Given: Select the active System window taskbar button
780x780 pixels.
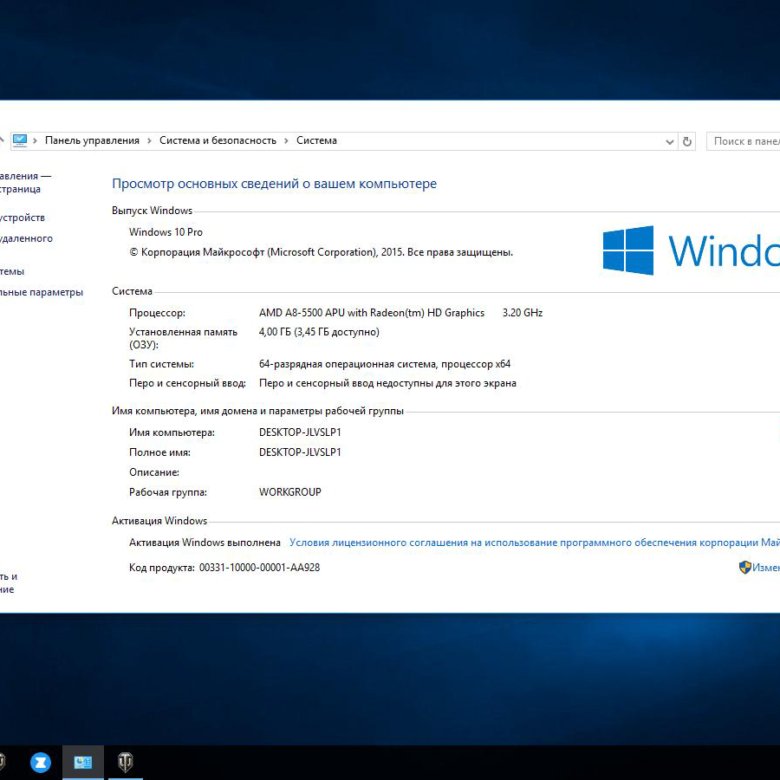Looking at the screenshot, I should pos(83,762).
